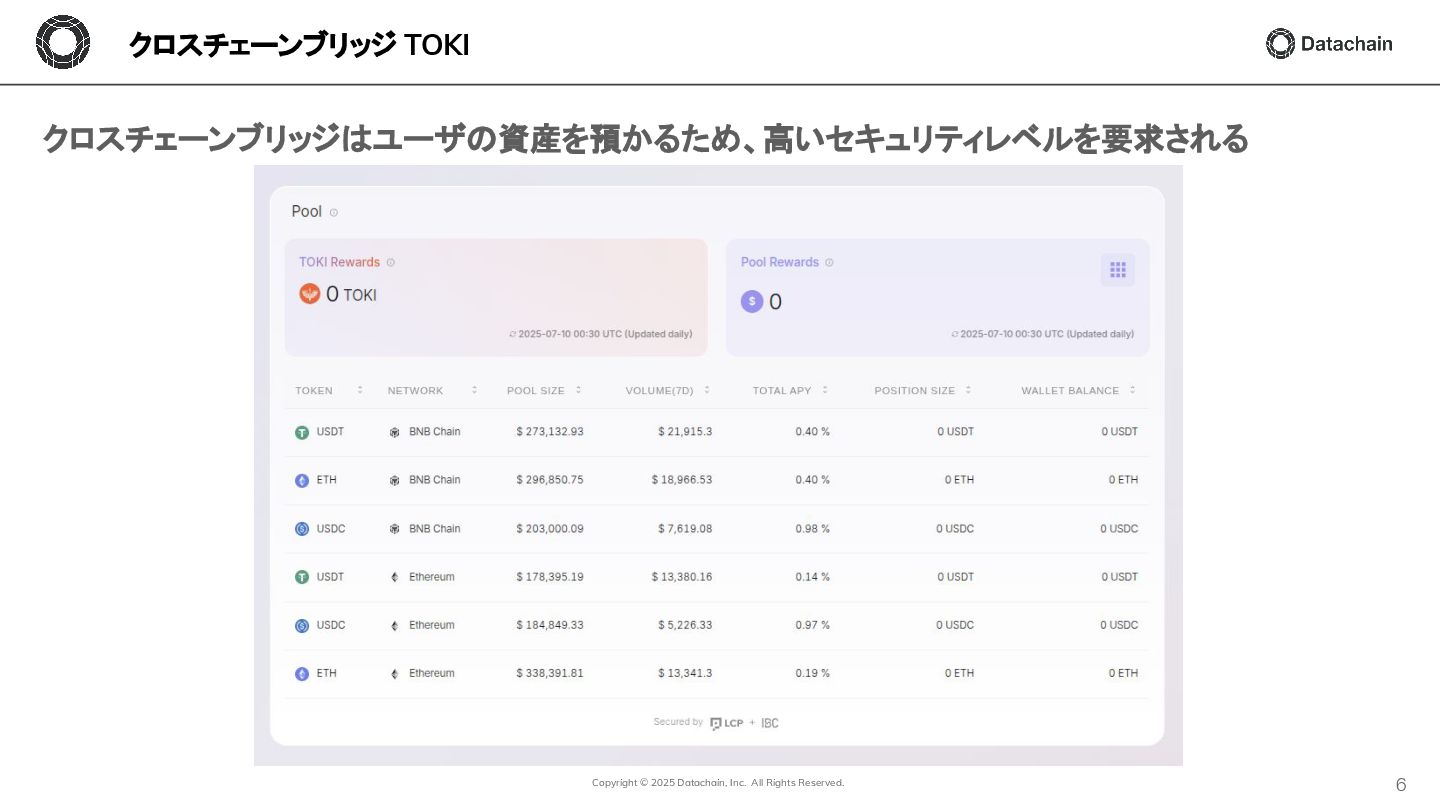
Task: Click the USDT token icon in the $ 273,132.93 row
Action: click(x=302, y=432)
